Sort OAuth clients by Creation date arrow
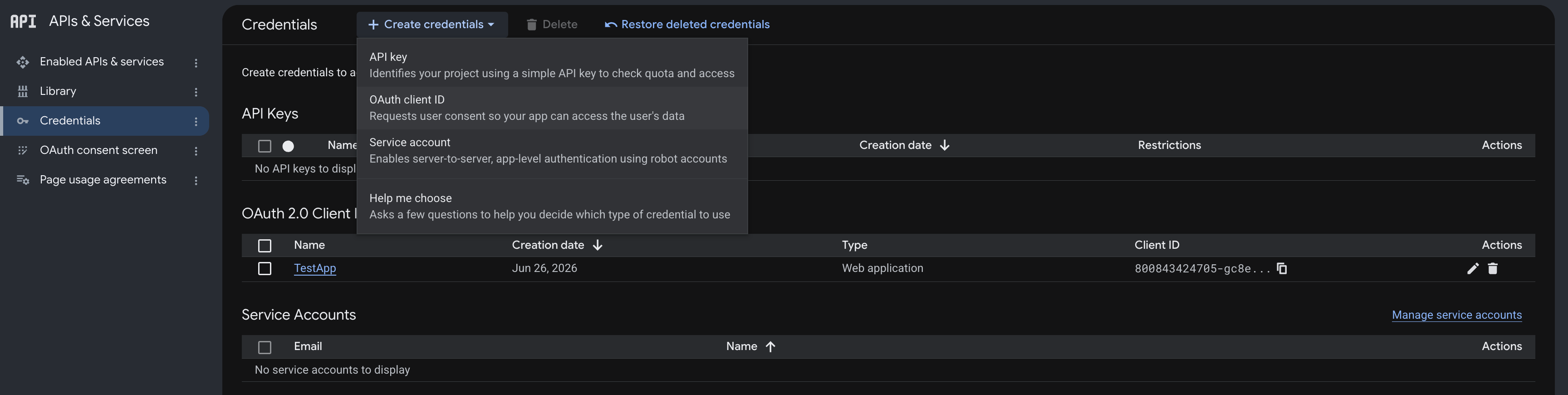 pyautogui.click(x=598, y=245)
